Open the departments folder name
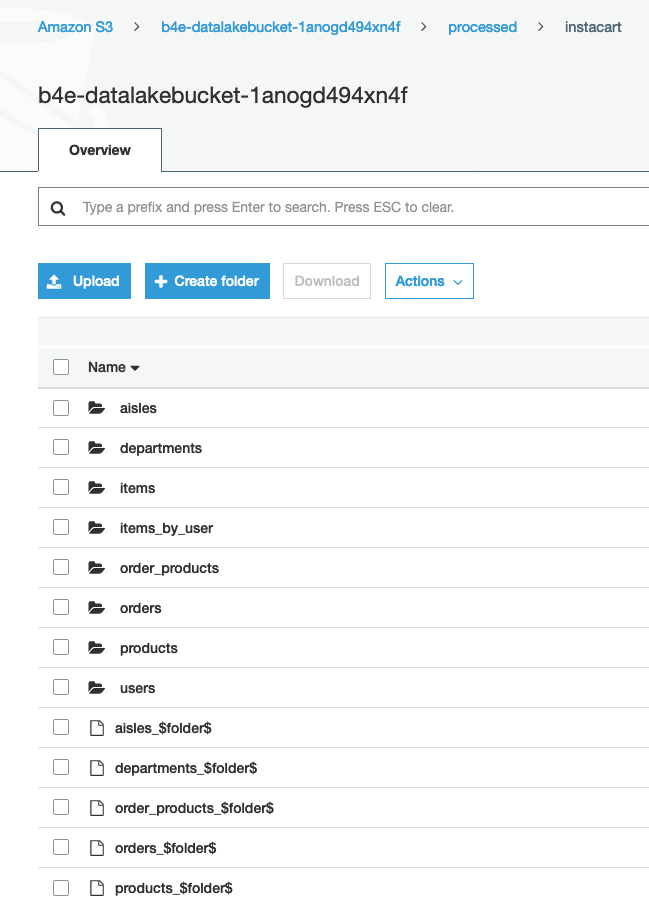649x918 pixels. coord(161,448)
